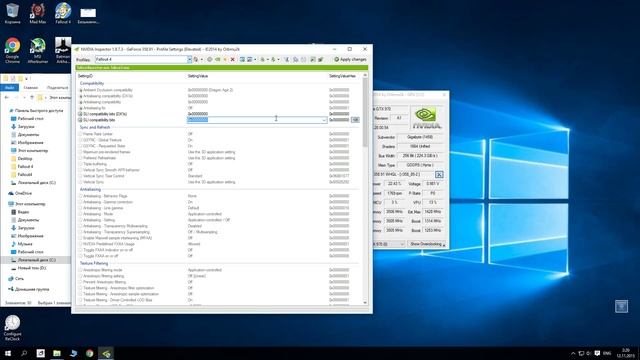This screenshot has width=640, height=360.
Task: Open Explorer quick access toolbar dropdown arrow
Action: click(27, 78)
